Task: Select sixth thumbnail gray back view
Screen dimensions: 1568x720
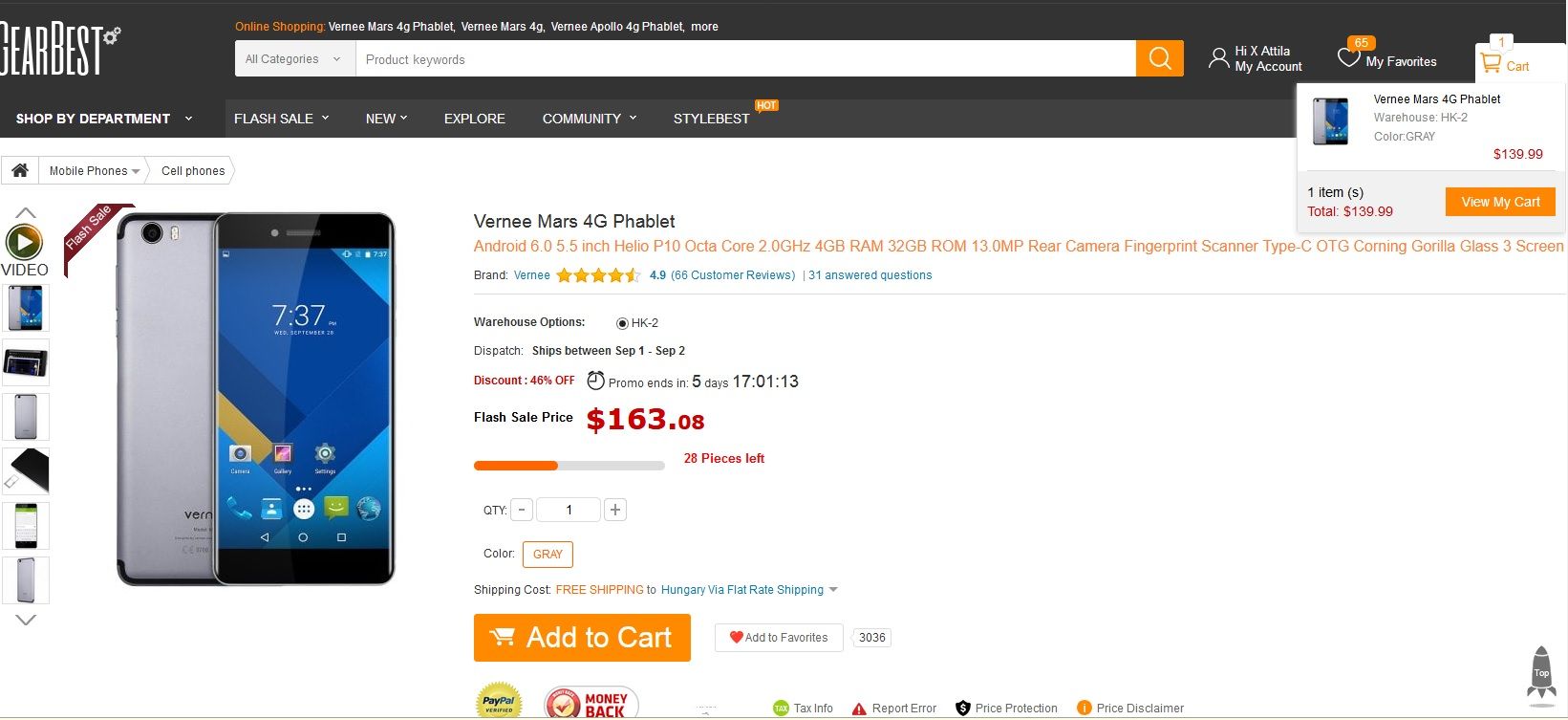Action: pyautogui.click(x=26, y=580)
